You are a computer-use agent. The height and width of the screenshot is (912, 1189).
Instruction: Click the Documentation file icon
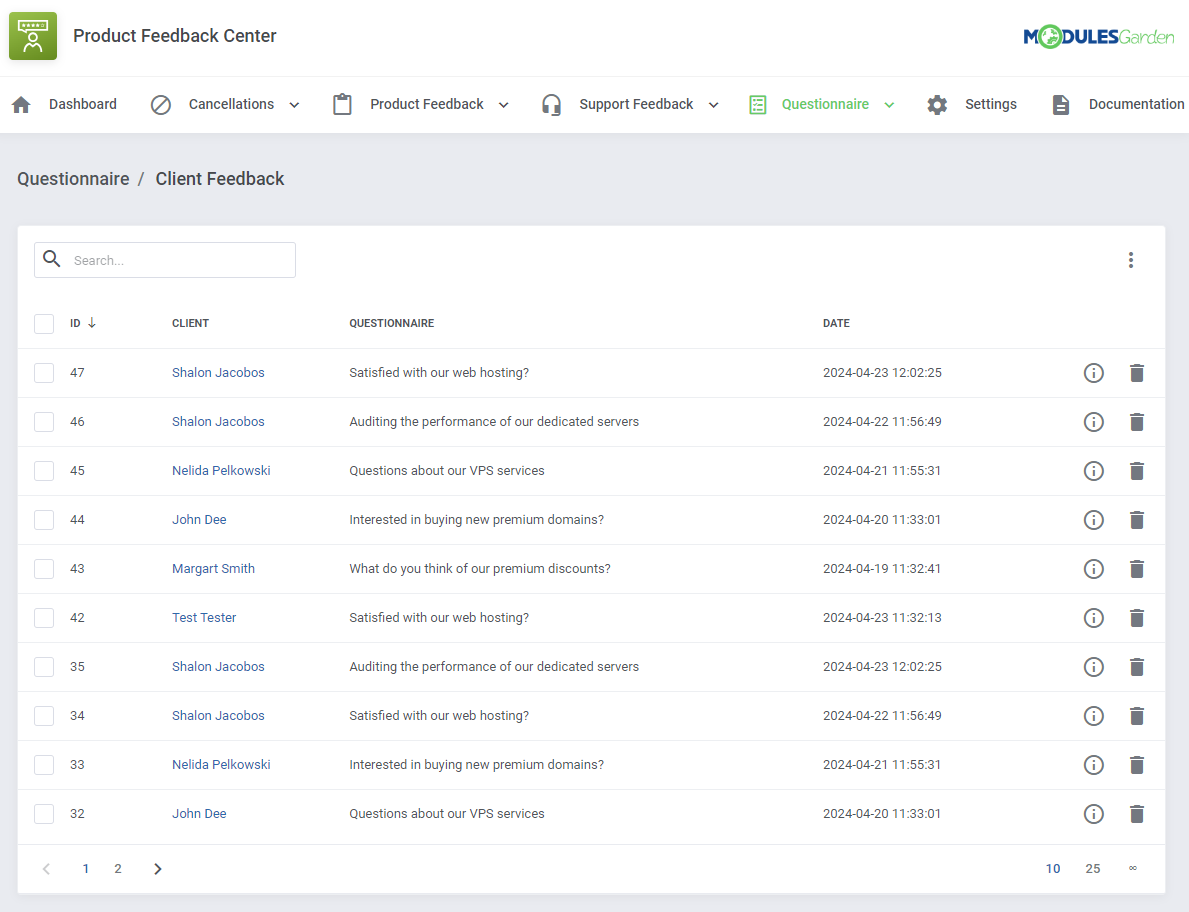[x=1061, y=105]
